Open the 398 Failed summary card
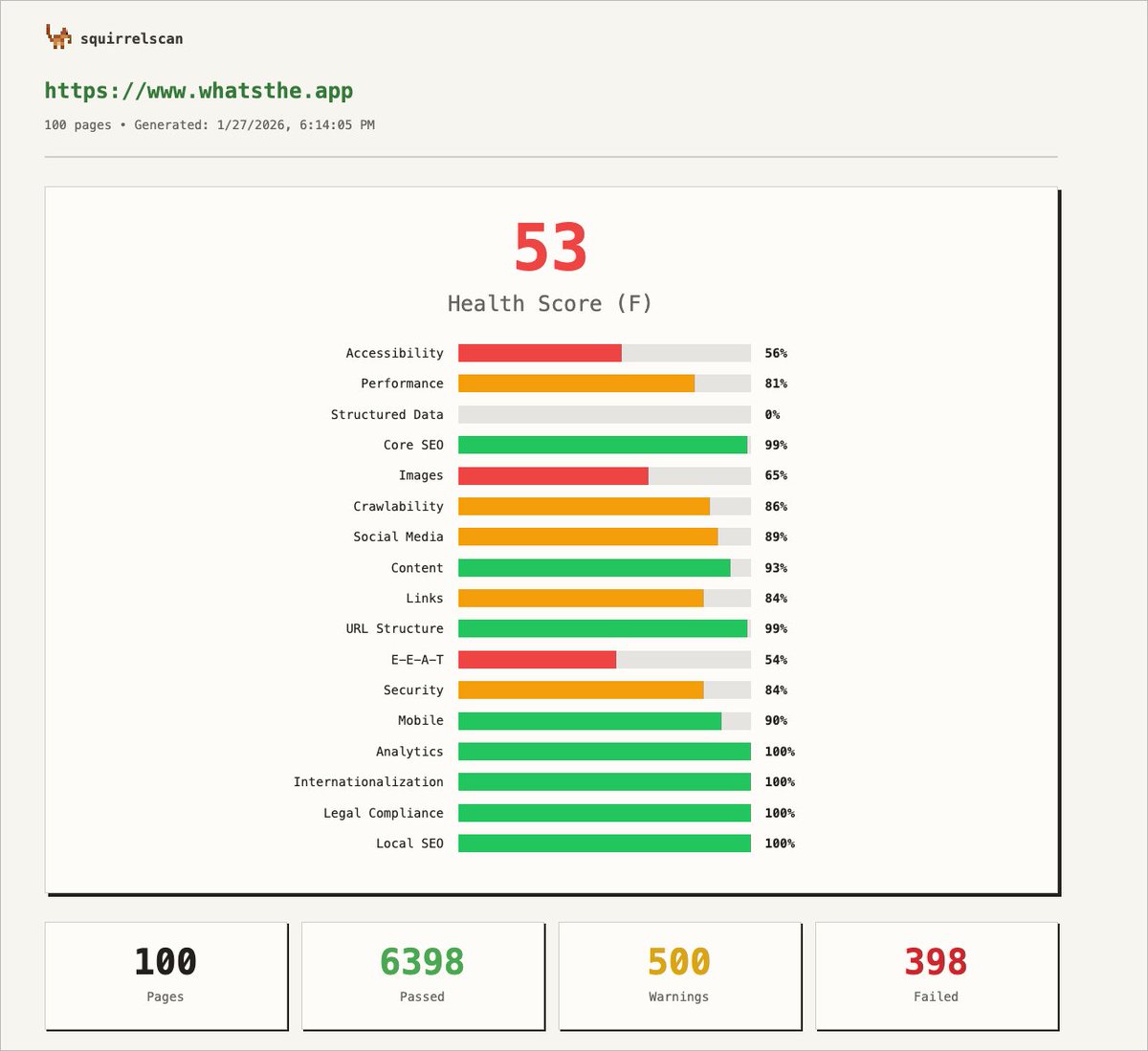The height and width of the screenshot is (1051, 1148). pyautogui.click(x=937, y=975)
